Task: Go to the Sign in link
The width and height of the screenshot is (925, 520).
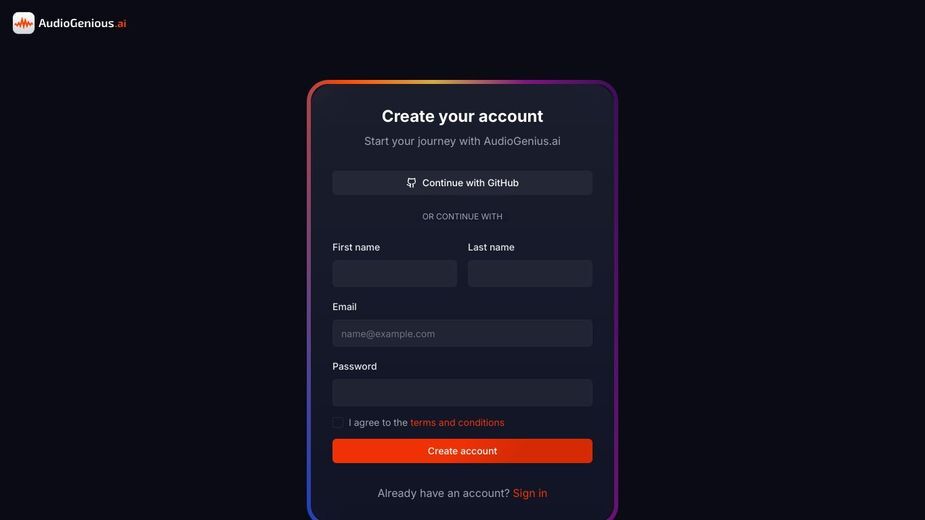Action: coord(530,493)
